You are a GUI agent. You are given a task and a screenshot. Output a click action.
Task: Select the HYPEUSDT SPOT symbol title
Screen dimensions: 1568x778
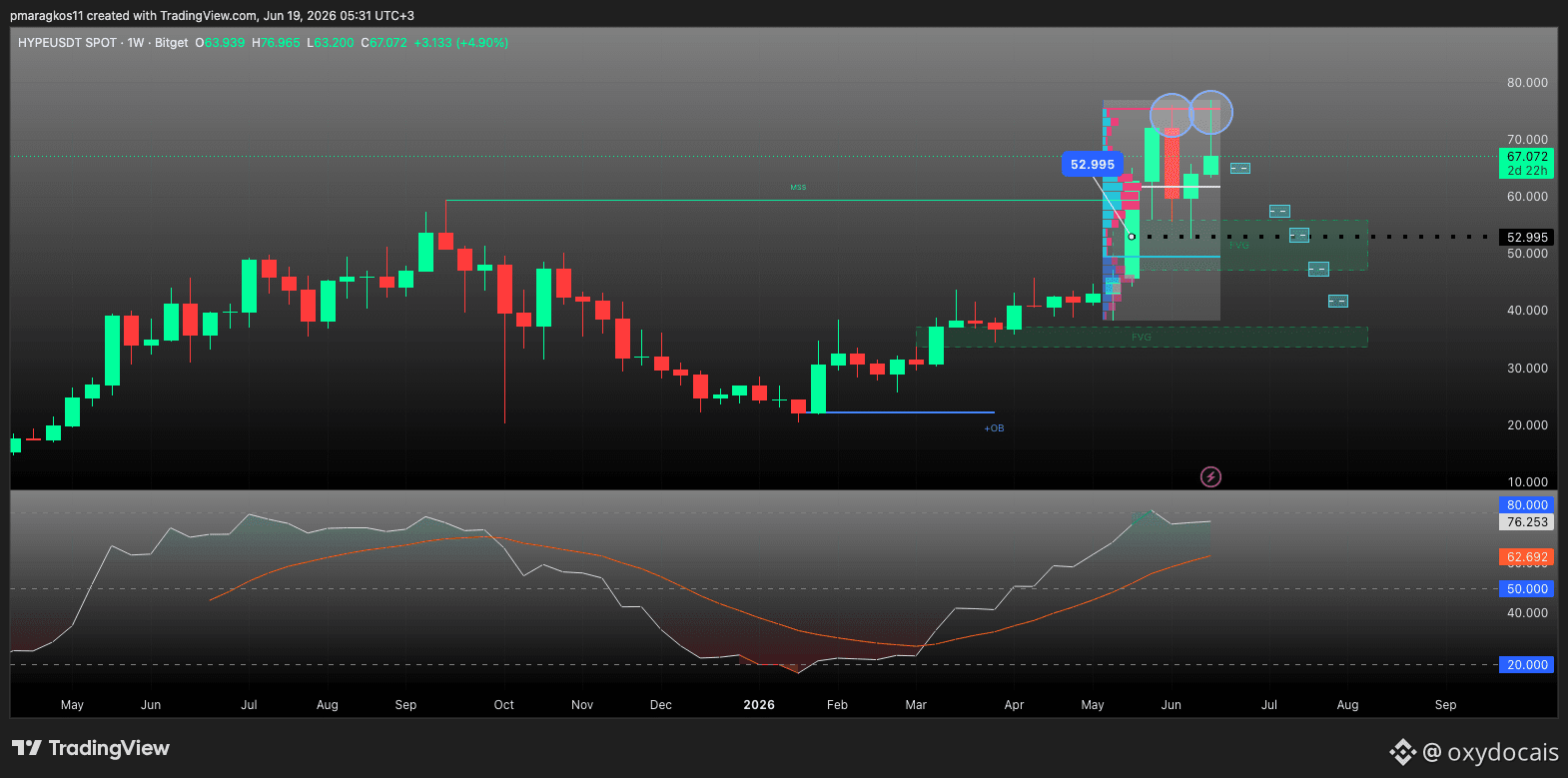67,43
